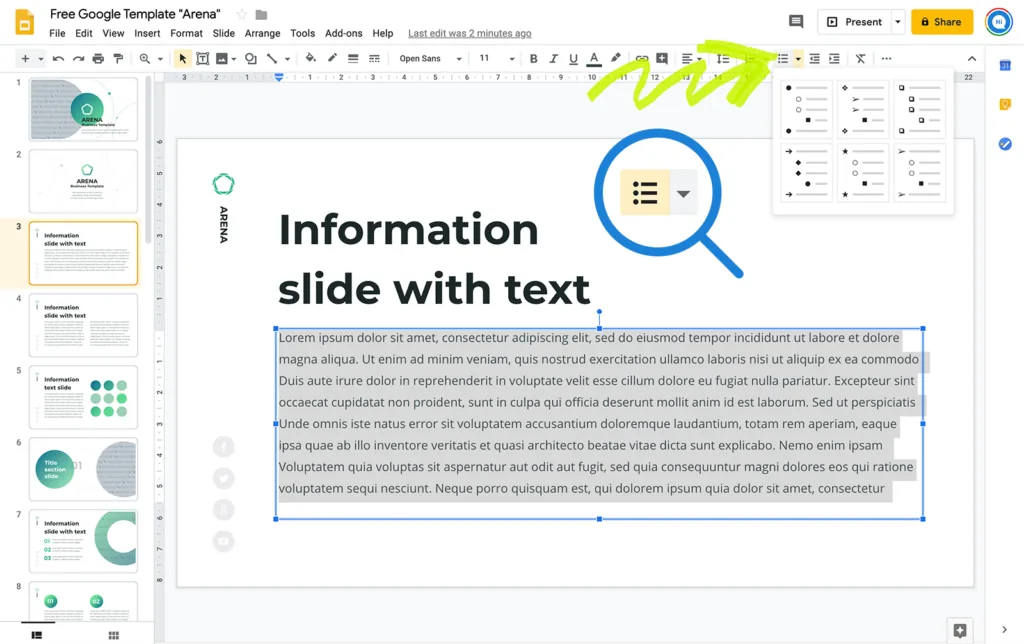Toggle Underline formatting
This screenshot has height=644, width=1024.
[x=573, y=59]
